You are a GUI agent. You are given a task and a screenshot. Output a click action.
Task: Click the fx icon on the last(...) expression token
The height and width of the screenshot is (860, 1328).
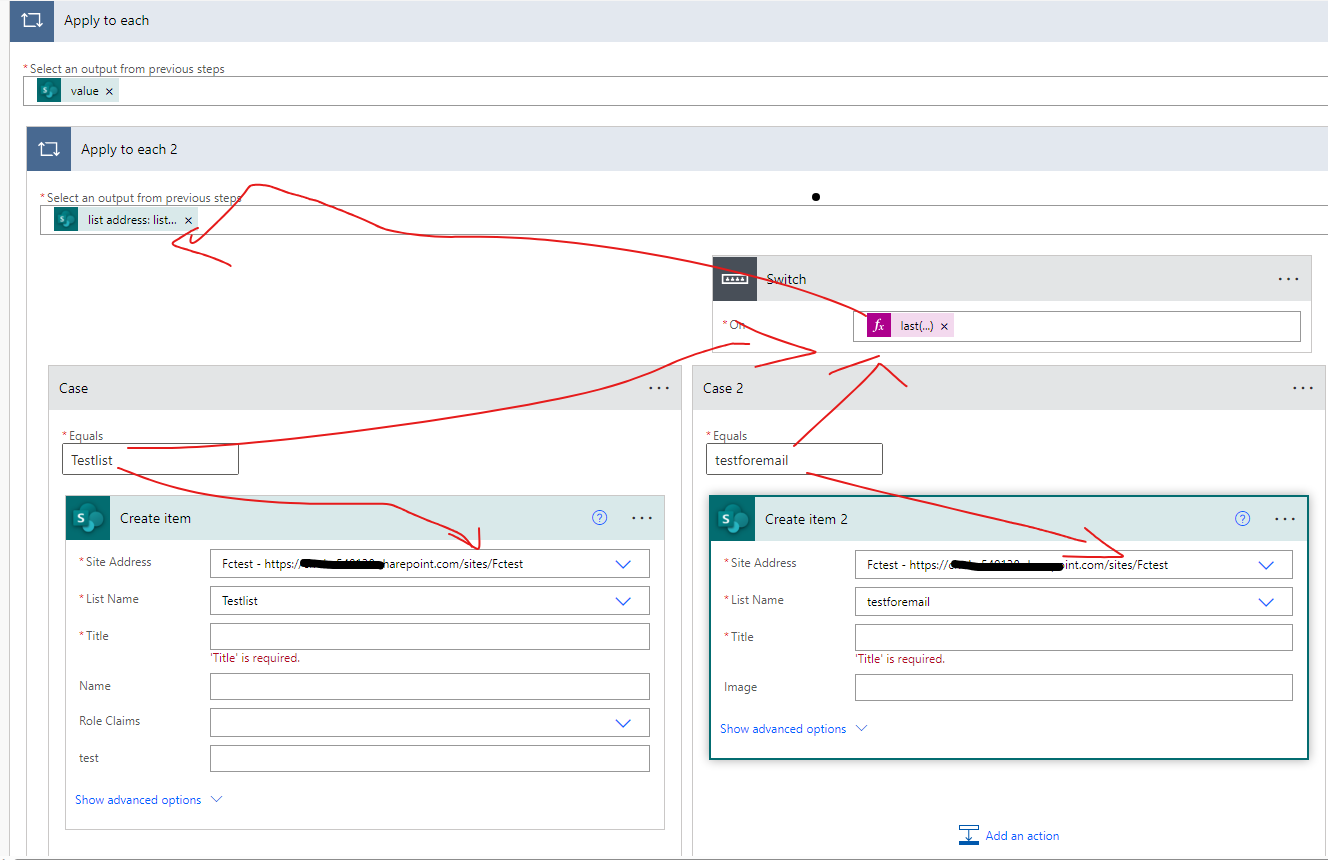pos(878,325)
